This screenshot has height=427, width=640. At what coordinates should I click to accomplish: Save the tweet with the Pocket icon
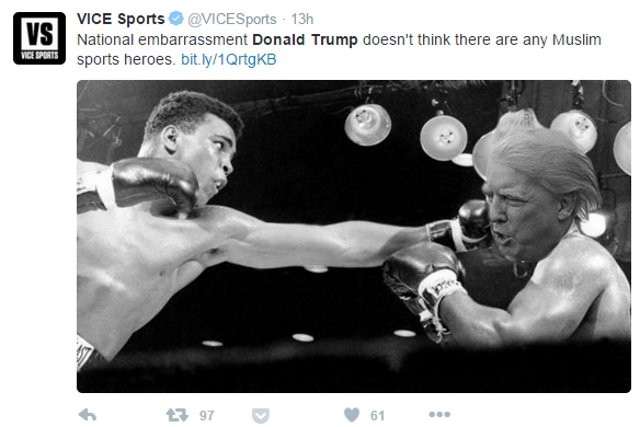[260, 416]
